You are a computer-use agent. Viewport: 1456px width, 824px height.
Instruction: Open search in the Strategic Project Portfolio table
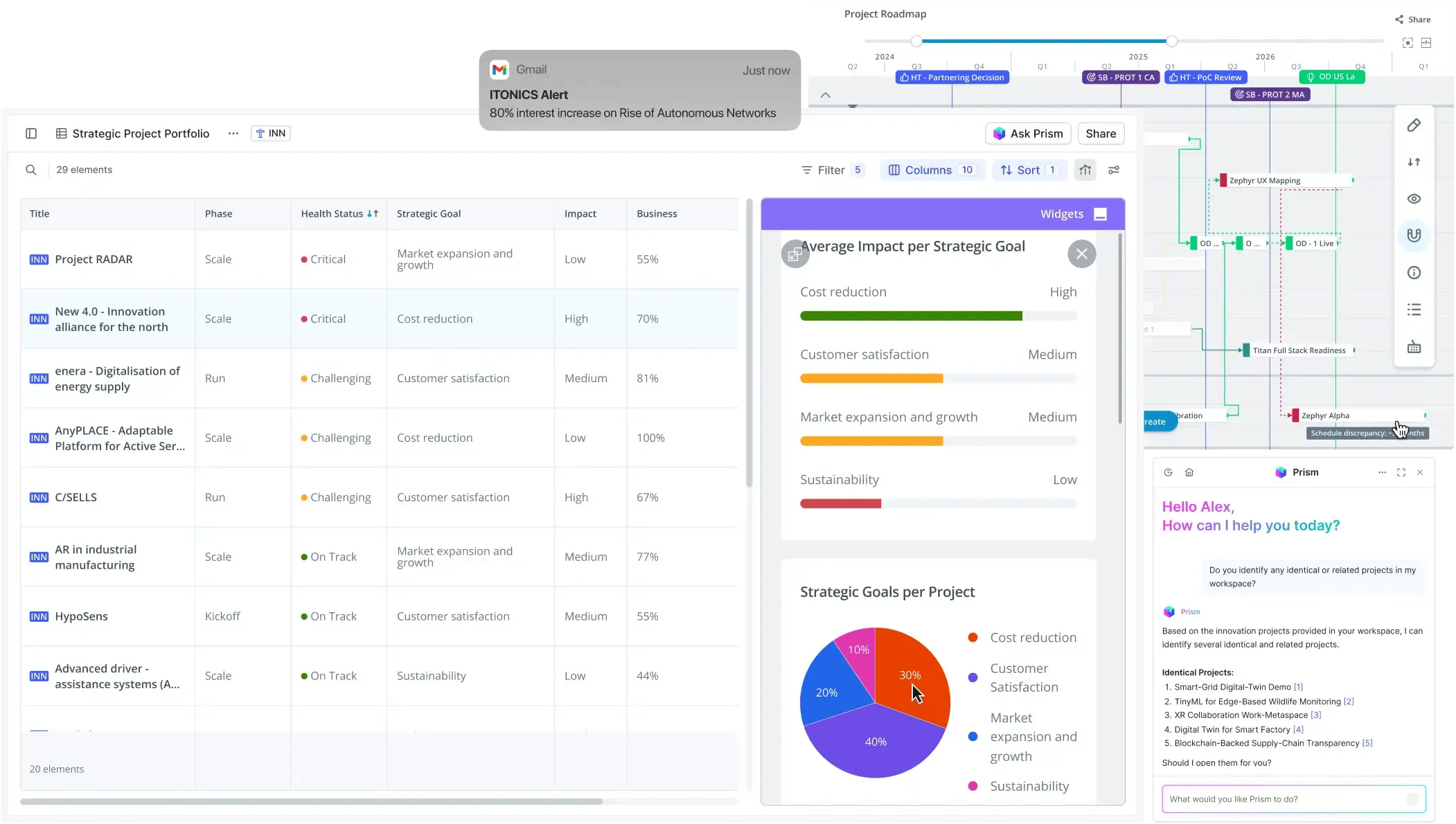(32, 169)
